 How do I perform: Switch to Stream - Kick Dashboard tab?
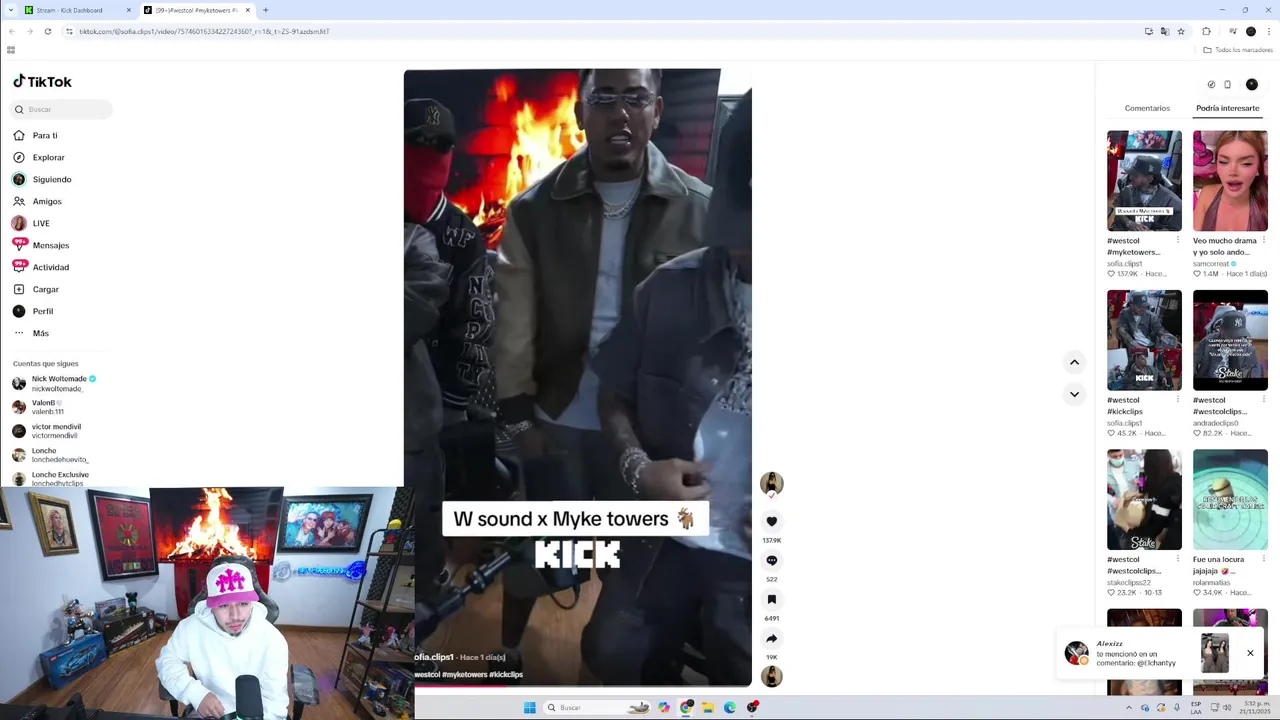(x=72, y=10)
